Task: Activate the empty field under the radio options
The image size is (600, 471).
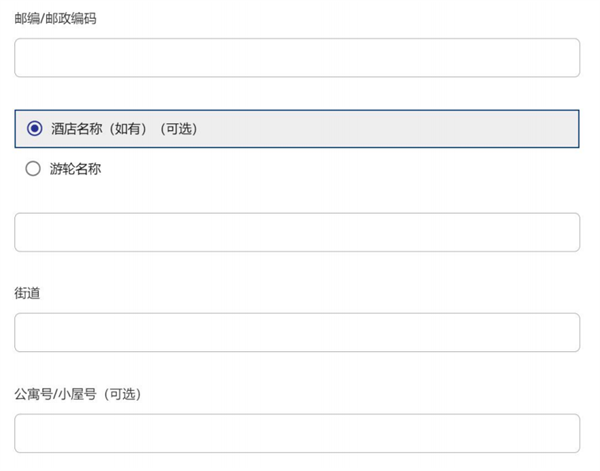Action: coord(297,232)
